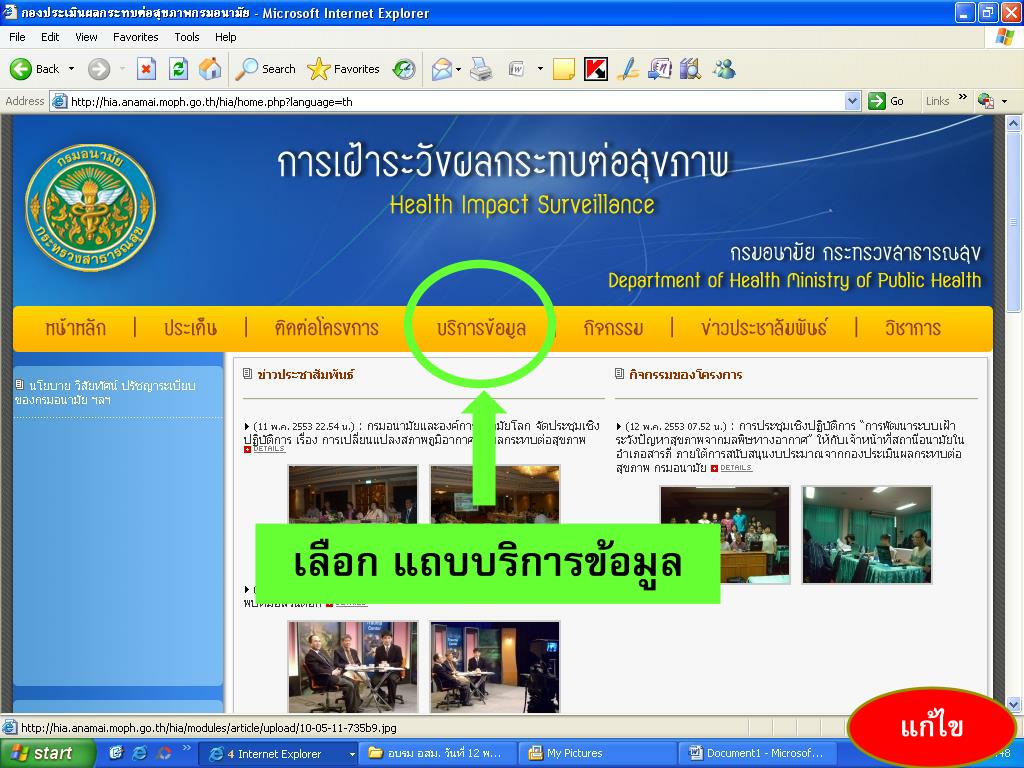Open the Mail dropdown arrow

pos(458,69)
